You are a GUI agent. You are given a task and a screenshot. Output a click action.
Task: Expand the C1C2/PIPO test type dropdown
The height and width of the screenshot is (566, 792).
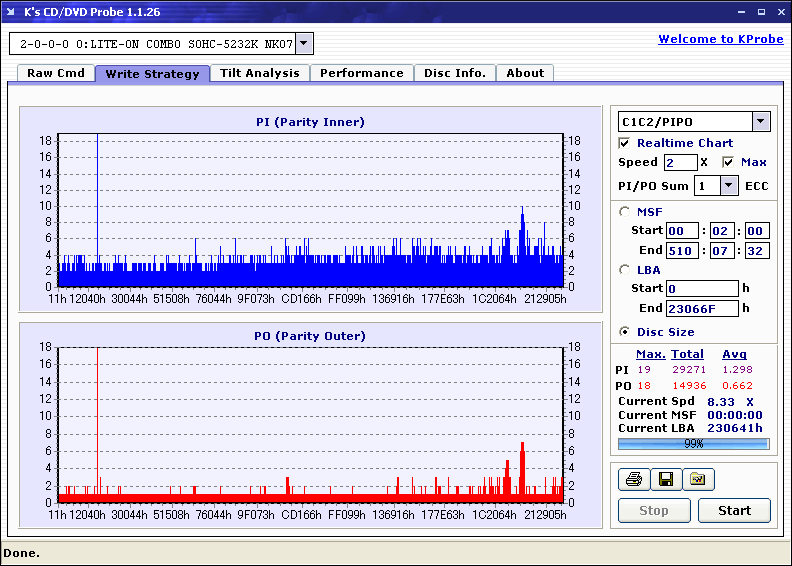pyautogui.click(x=760, y=122)
